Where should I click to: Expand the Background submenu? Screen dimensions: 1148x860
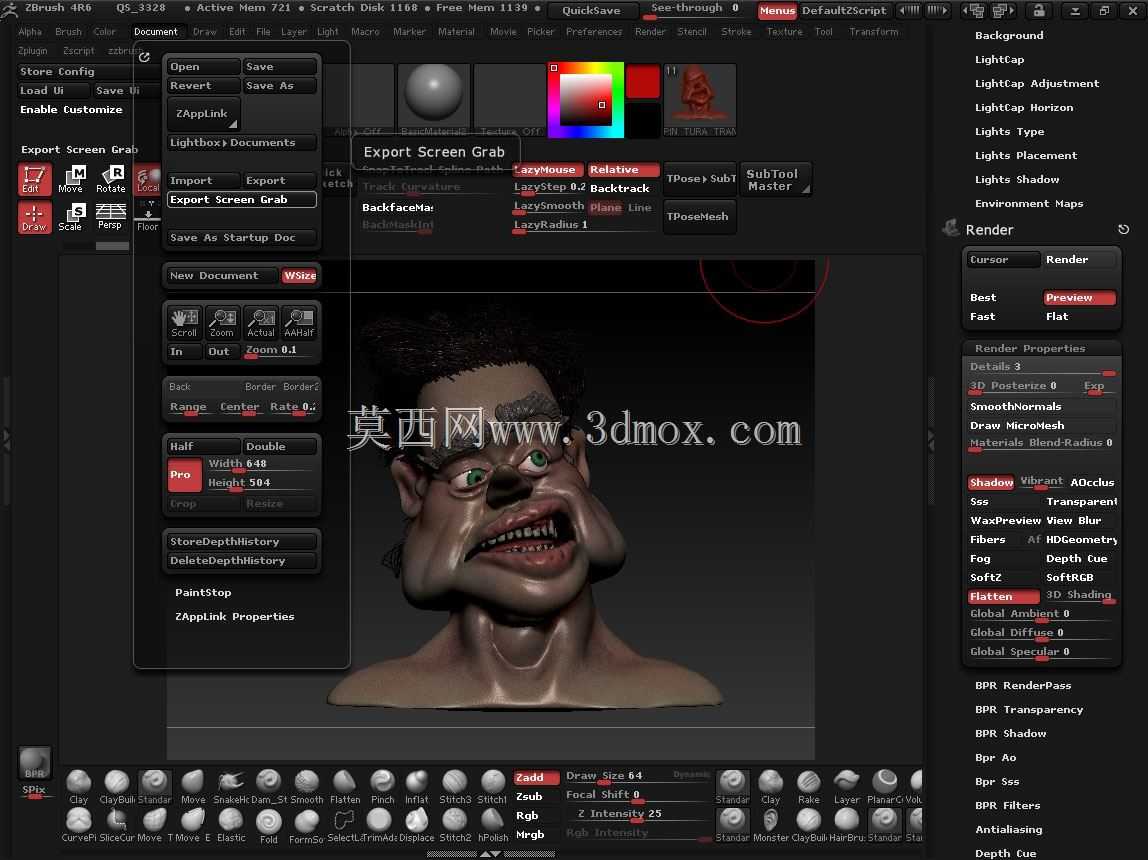[x=1009, y=35]
